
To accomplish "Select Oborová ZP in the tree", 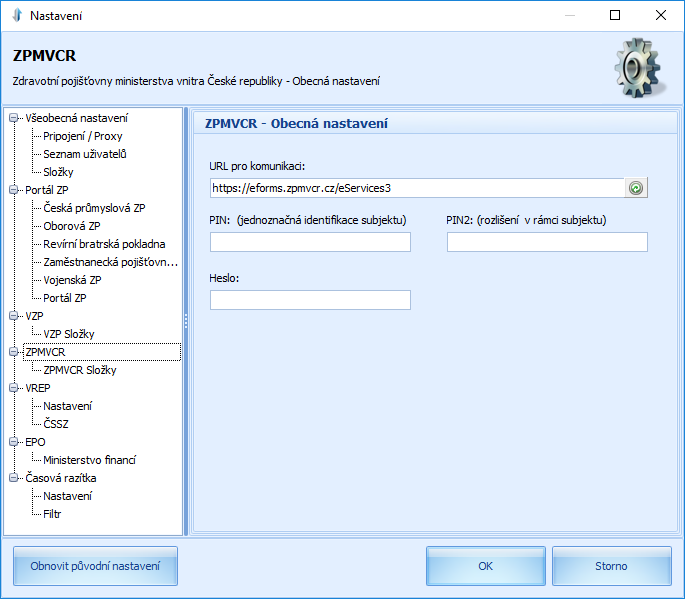I will [72, 226].
